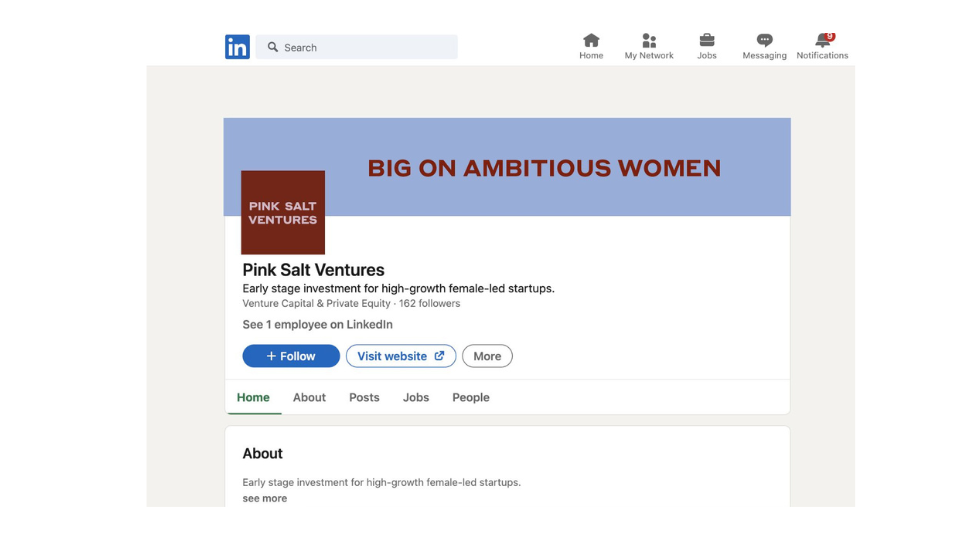Click the search magnifier icon

pos(272,47)
